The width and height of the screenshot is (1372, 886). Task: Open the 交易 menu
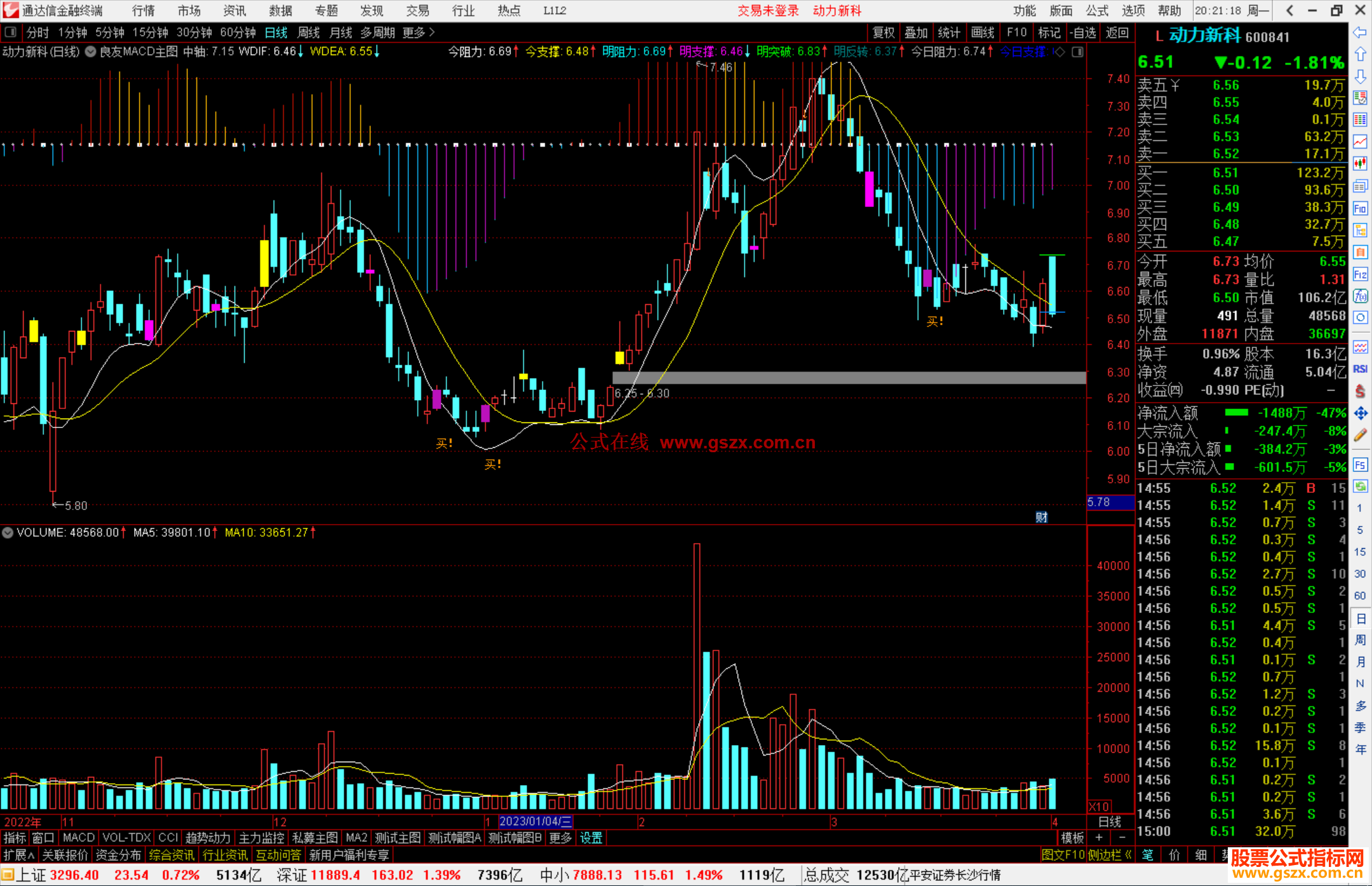(418, 10)
